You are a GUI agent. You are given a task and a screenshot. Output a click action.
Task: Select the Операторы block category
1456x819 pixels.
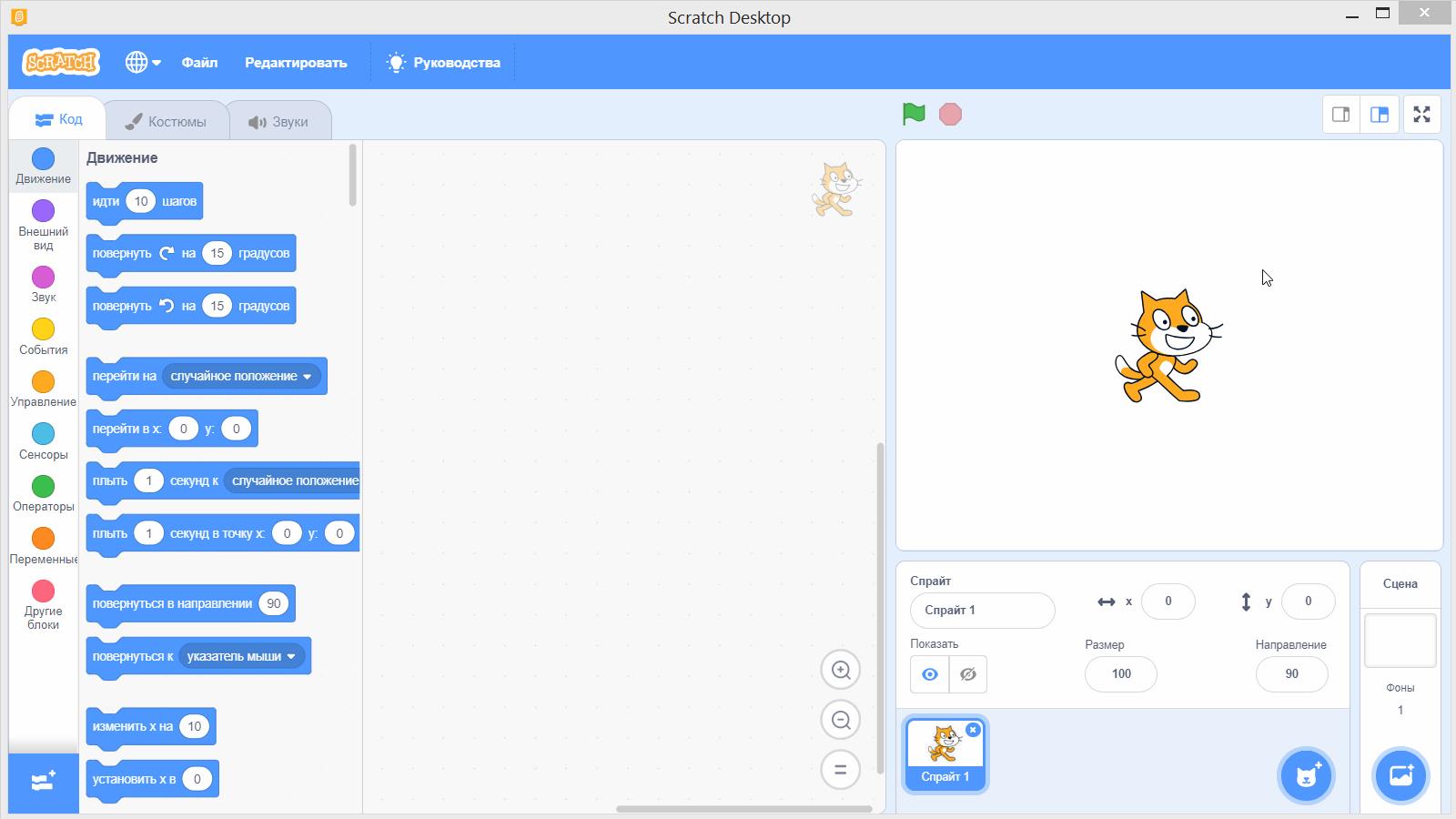[x=43, y=493]
